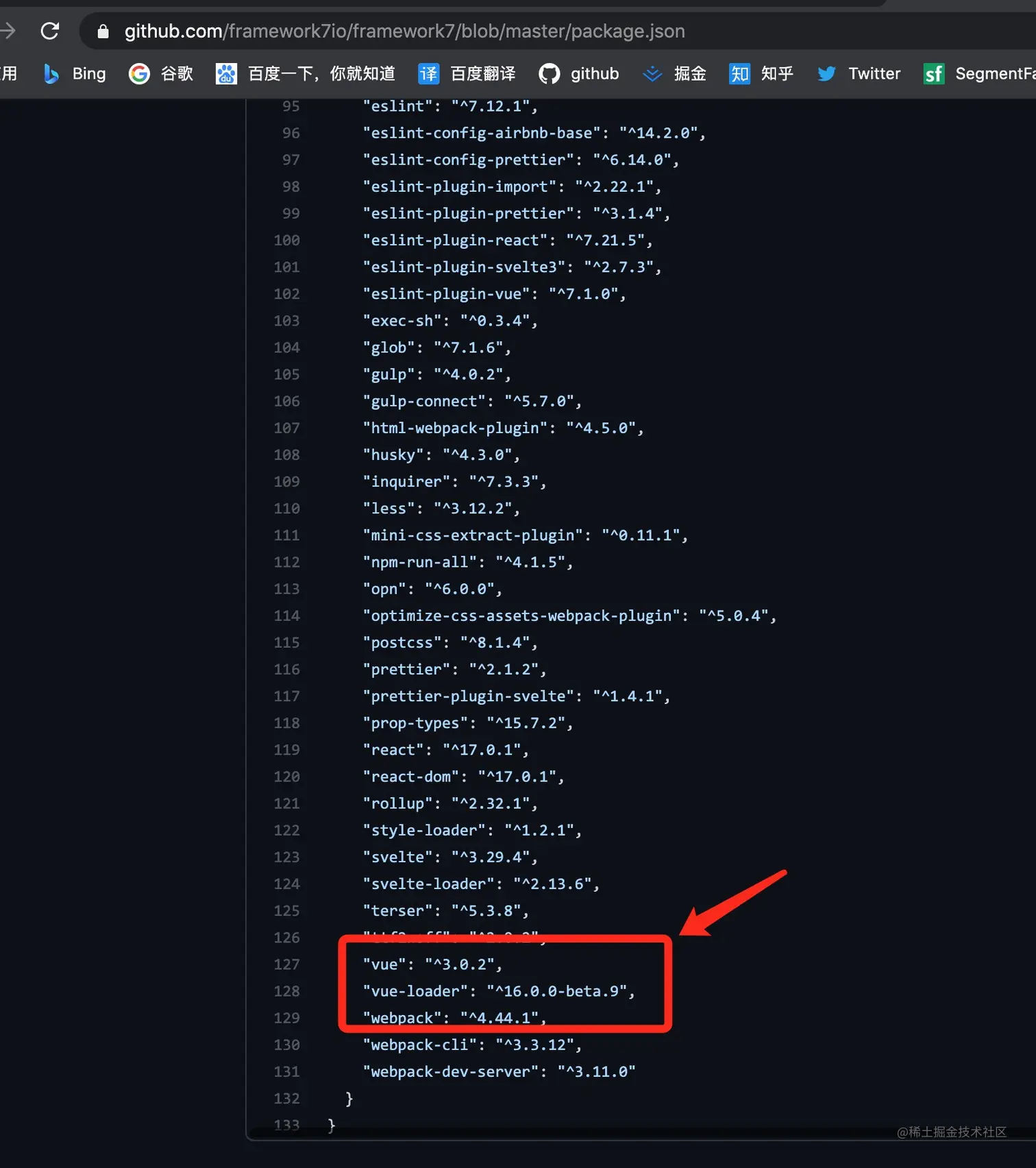Click the "prettier-plugin-svelte" line
This screenshot has width=1036, height=1168.
click(517, 696)
